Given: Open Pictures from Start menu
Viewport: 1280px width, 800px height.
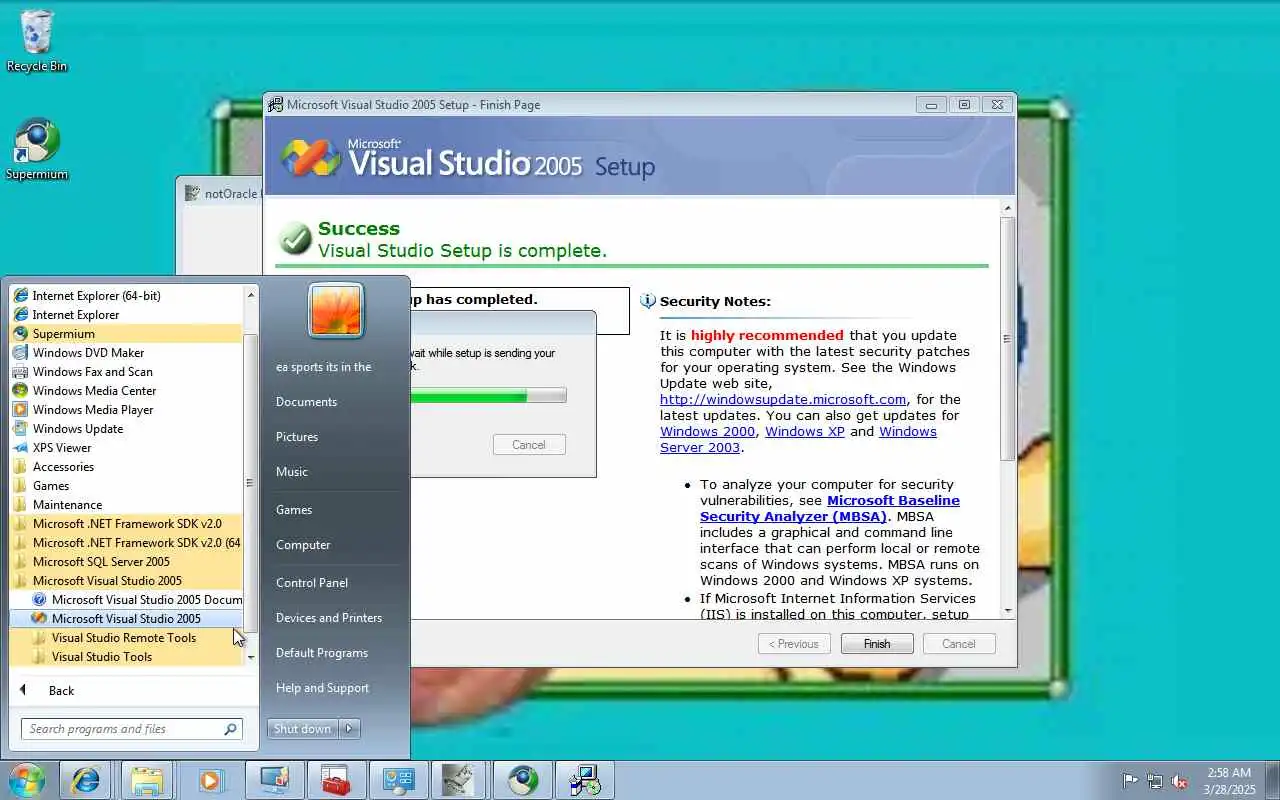Looking at the screenshot, I should (x=334, y=437).
